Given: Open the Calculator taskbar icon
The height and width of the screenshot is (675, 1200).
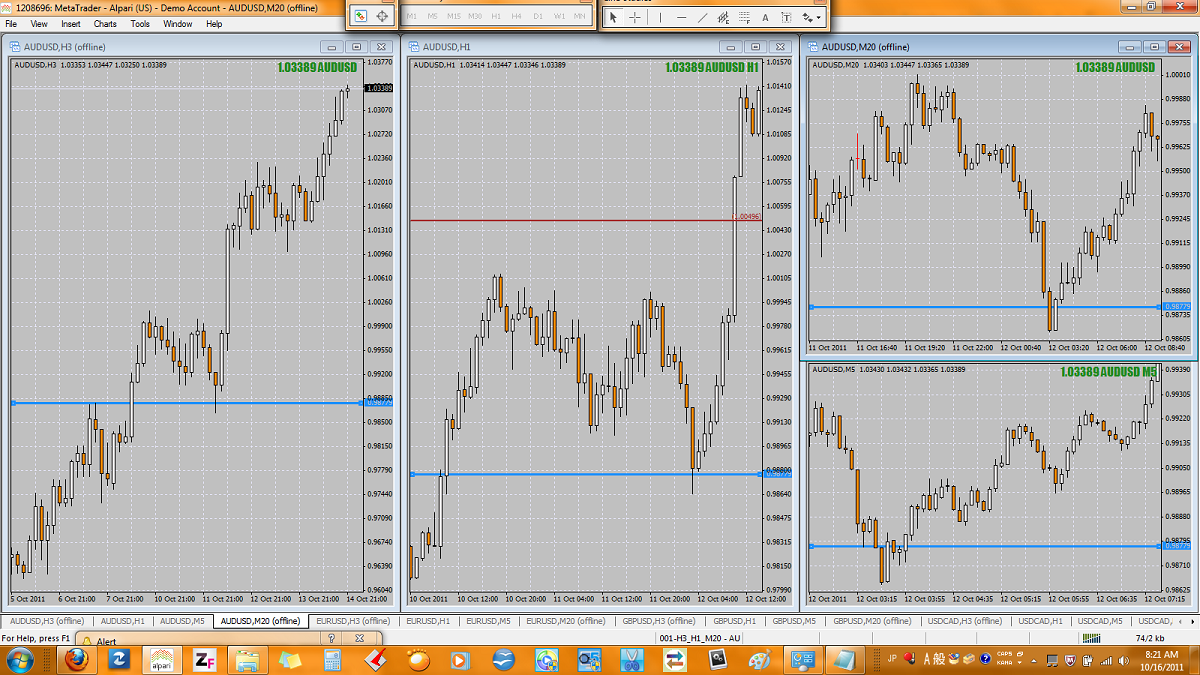Looking at the screenshot, I should [332, 659].
